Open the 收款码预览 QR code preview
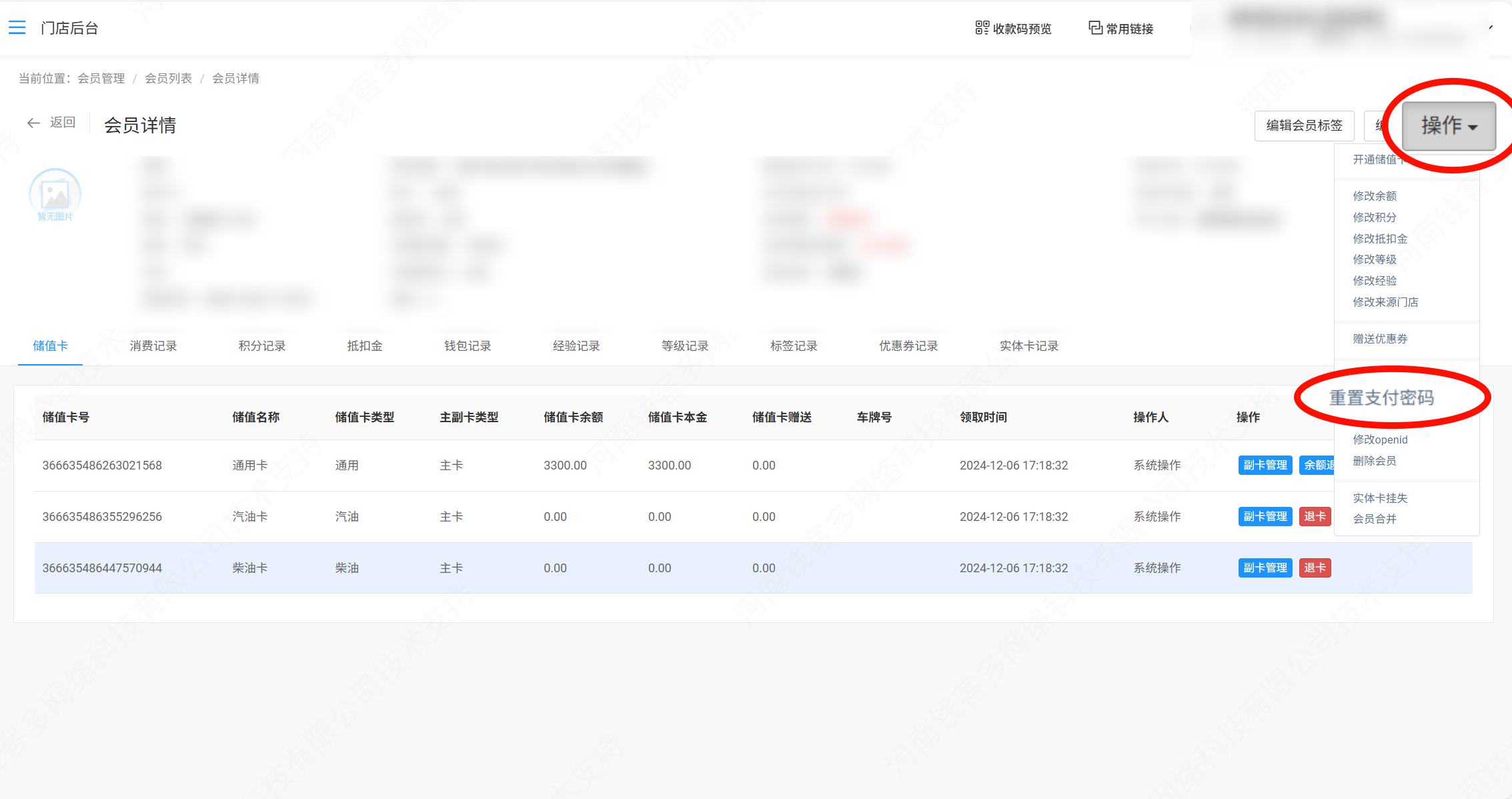 coord(1013,29)
